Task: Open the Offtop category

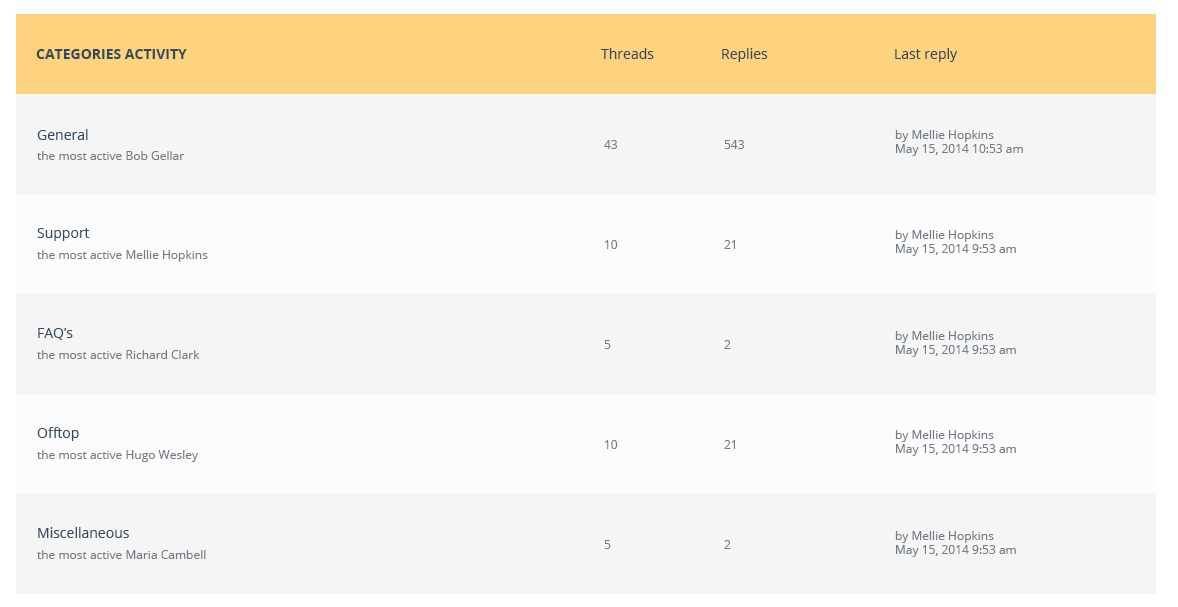Action: point(58,433)
